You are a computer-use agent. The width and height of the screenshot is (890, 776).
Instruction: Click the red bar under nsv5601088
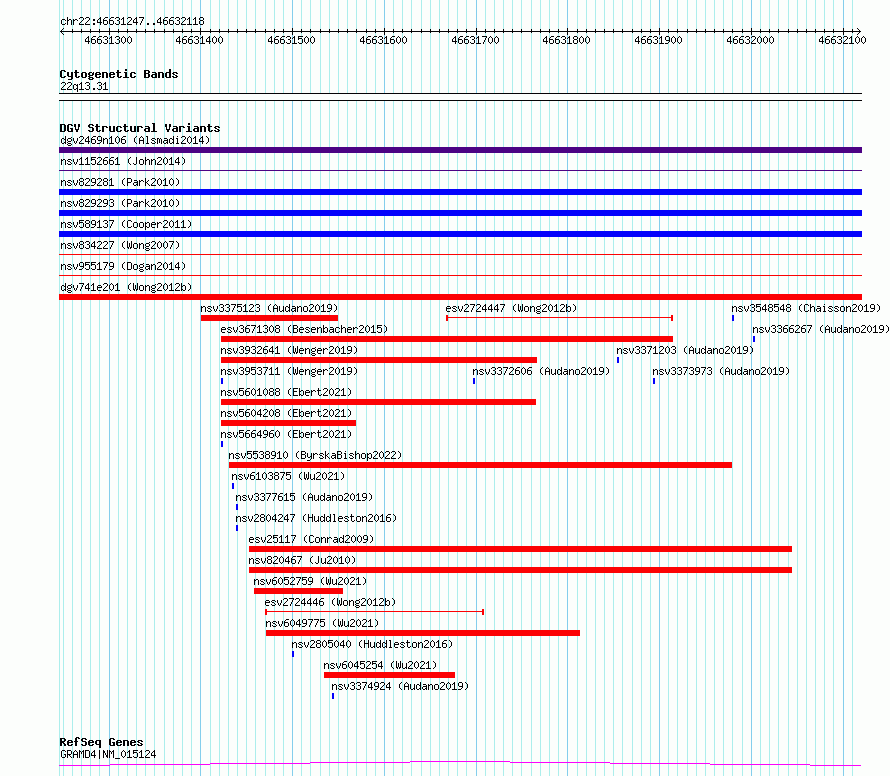378,402
